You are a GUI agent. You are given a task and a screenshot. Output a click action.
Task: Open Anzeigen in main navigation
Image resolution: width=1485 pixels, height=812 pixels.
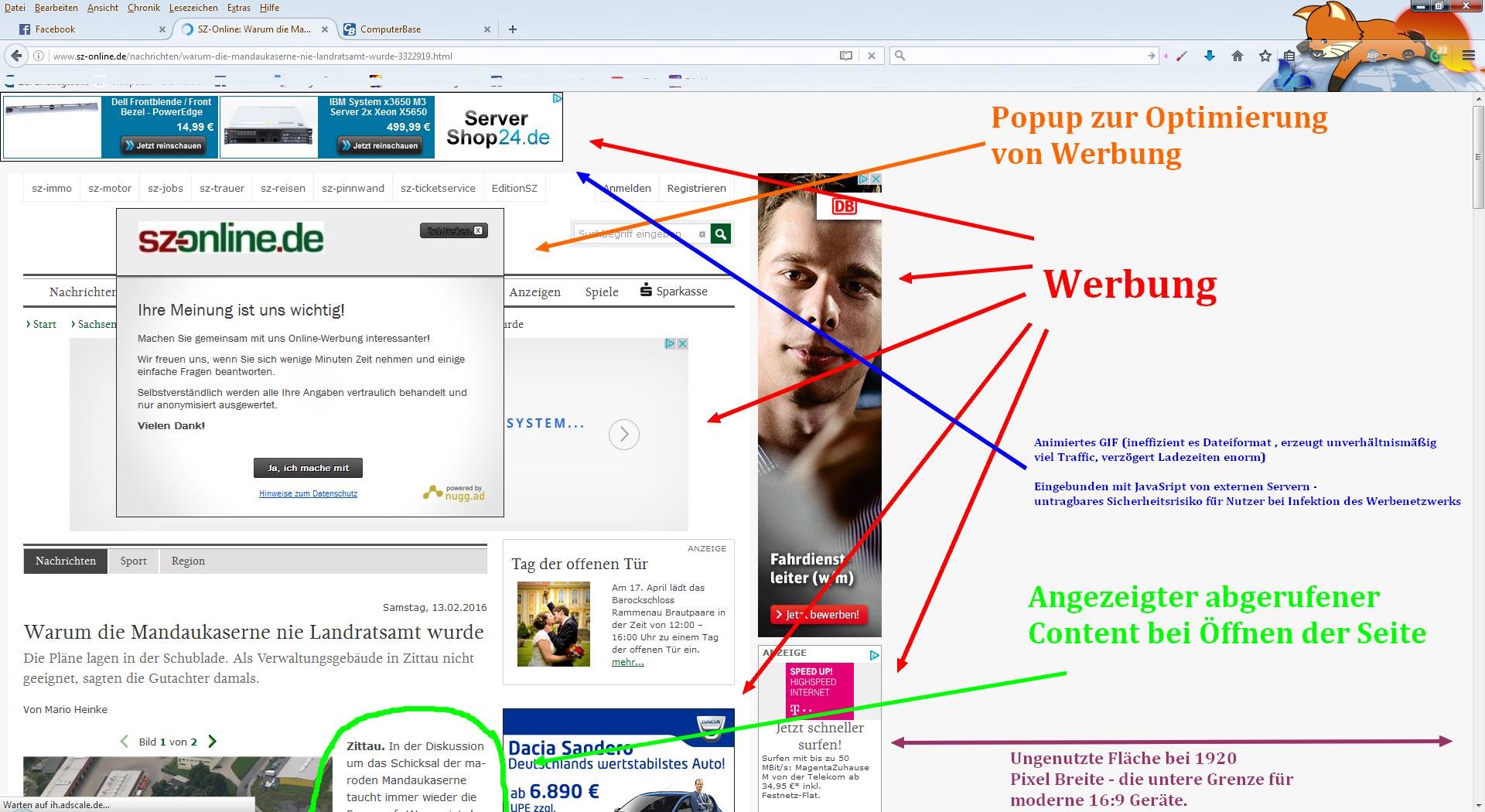click(535, 292)
